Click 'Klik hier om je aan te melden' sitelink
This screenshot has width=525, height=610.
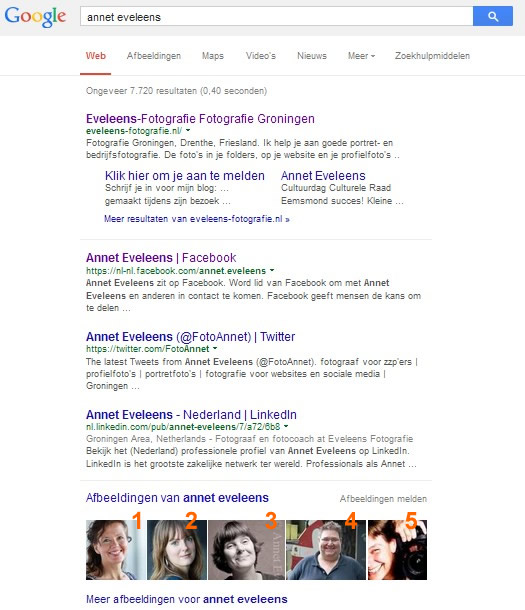pos(185,175)
